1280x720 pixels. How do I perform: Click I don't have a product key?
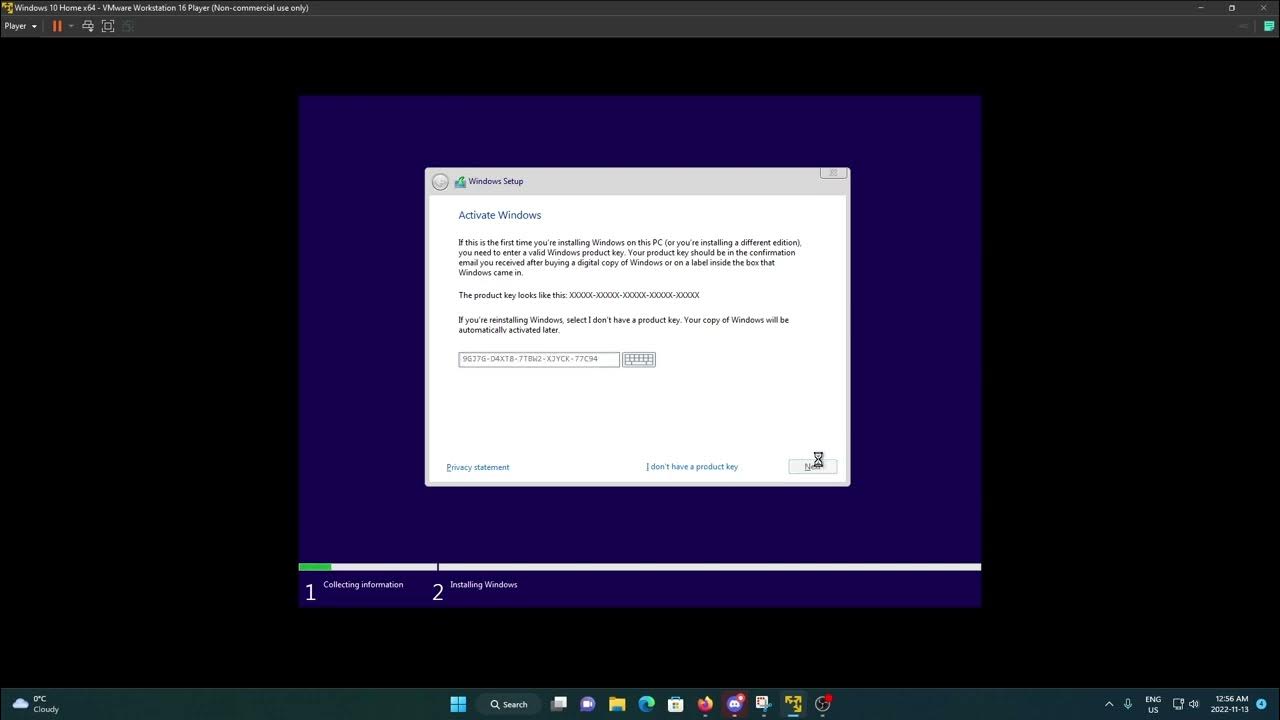(x=692, y=467)
